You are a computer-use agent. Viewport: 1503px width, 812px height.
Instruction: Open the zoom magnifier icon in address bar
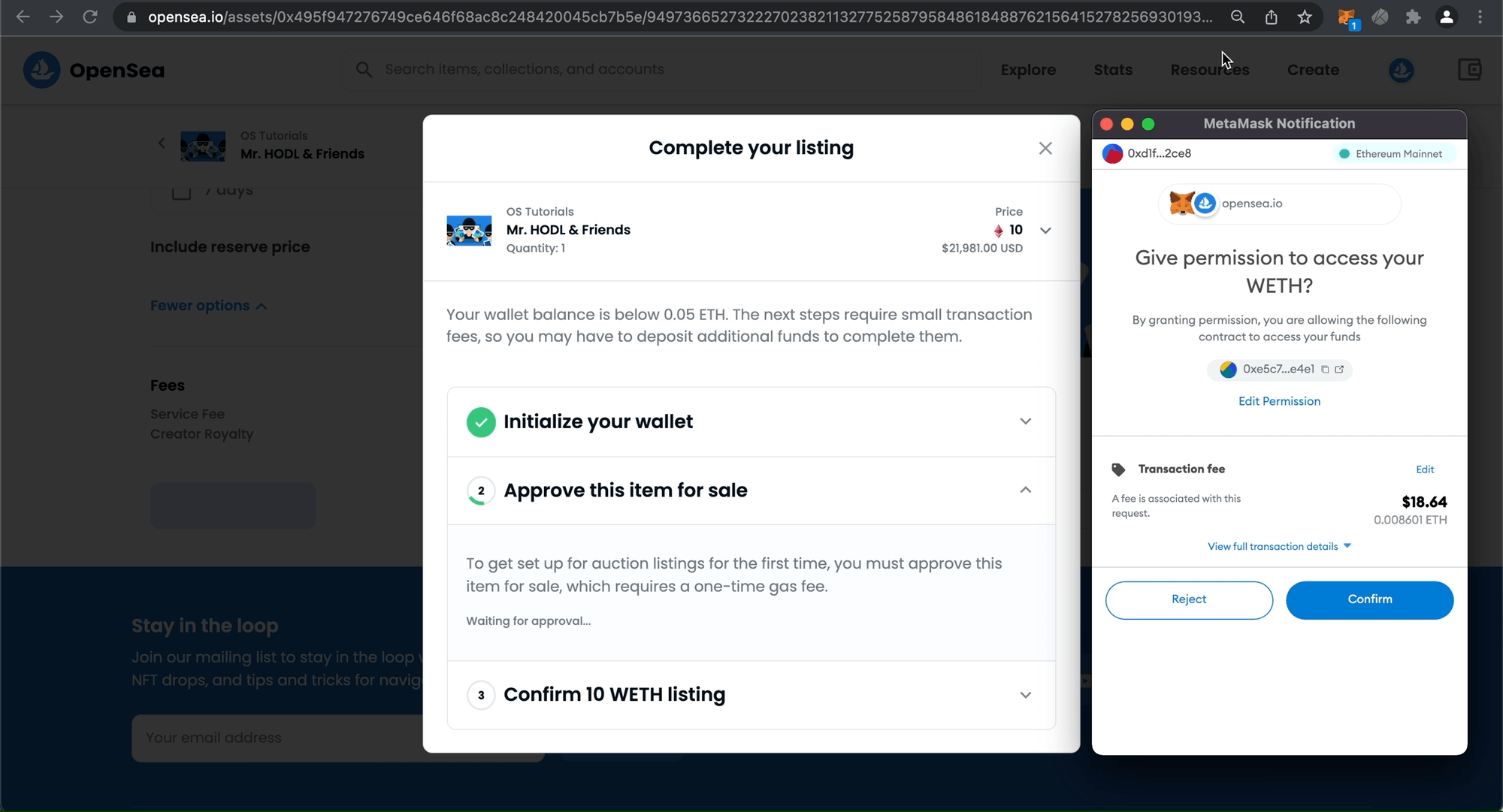pos(1237,17)
